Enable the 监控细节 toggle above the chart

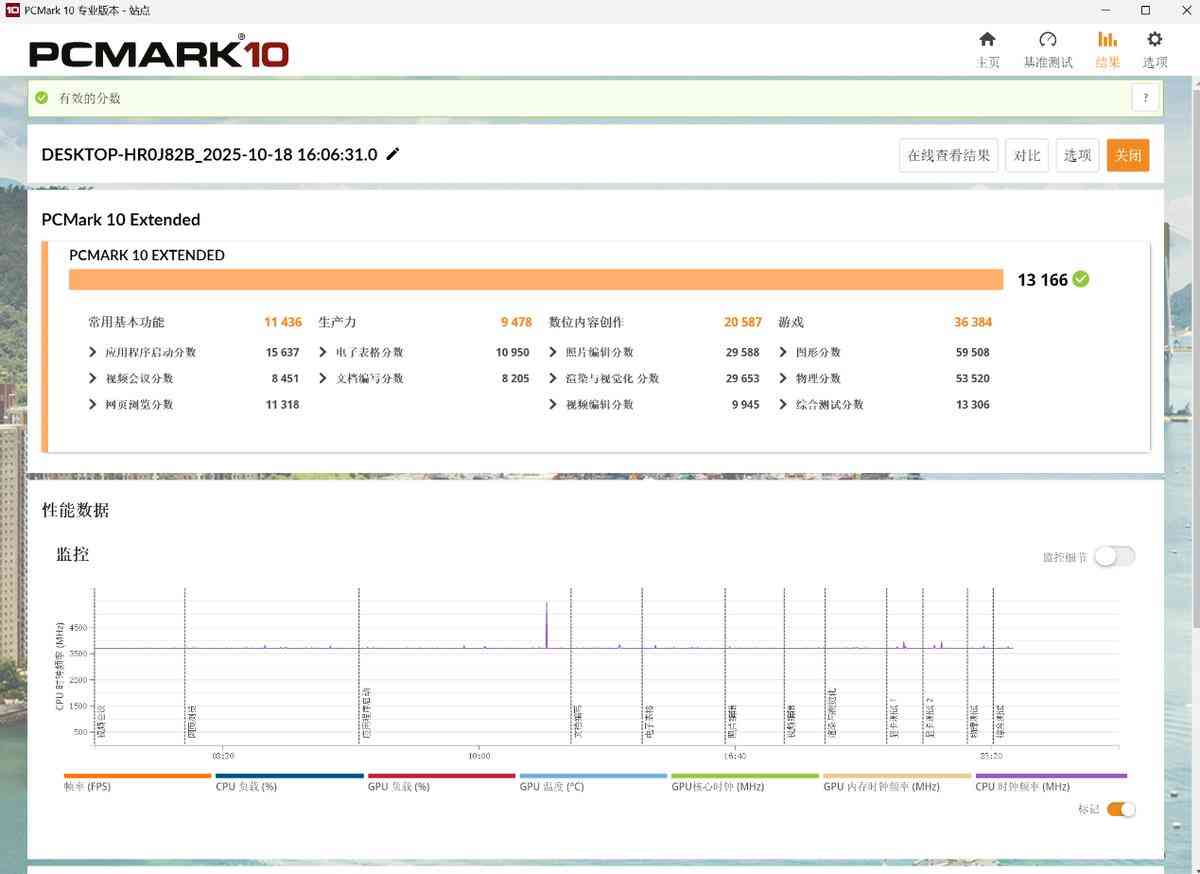[x=1114, y=555]
